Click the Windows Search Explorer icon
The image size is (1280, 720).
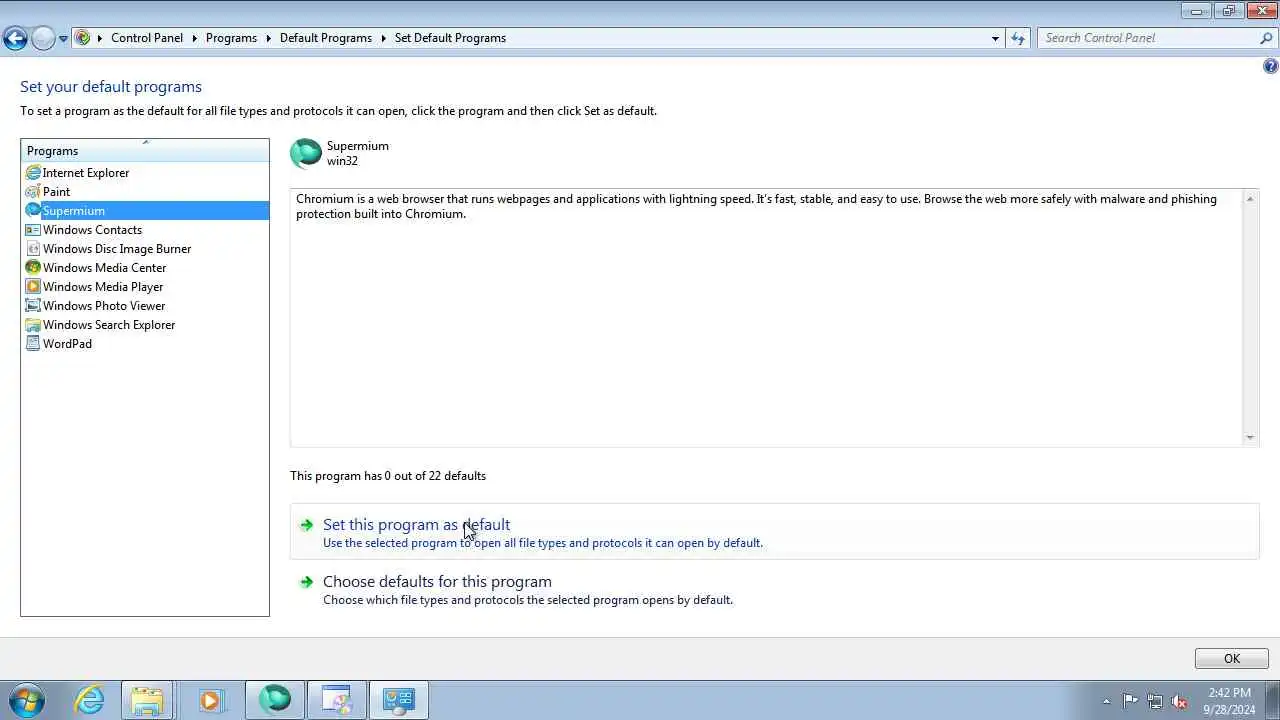pos(33,325)
